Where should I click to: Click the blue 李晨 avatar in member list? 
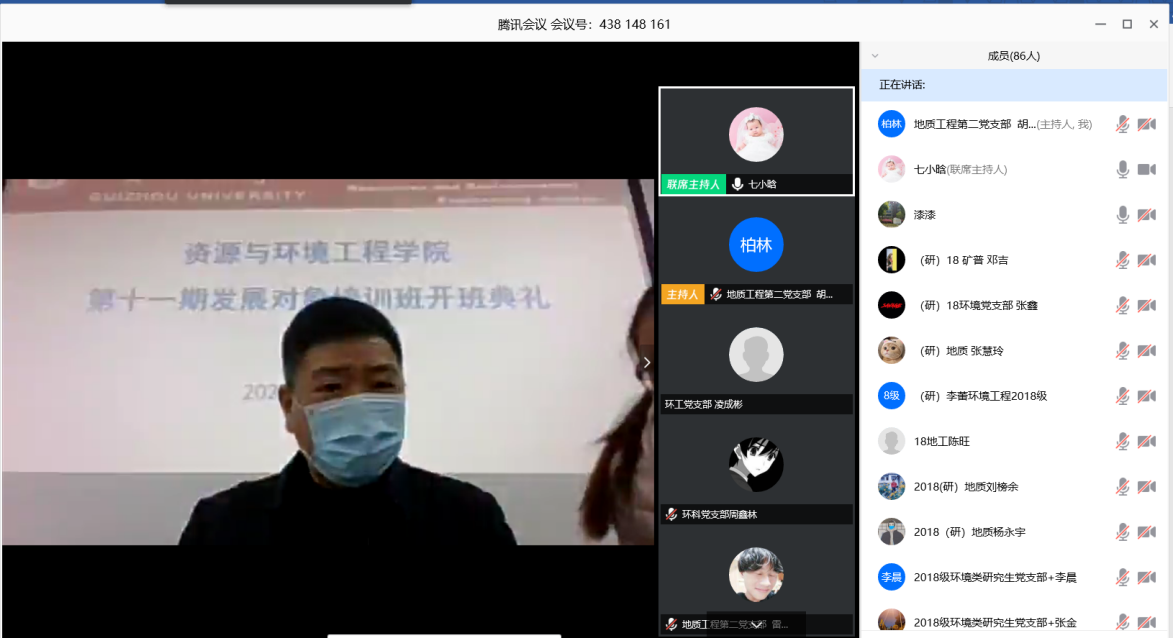(891, 577)
